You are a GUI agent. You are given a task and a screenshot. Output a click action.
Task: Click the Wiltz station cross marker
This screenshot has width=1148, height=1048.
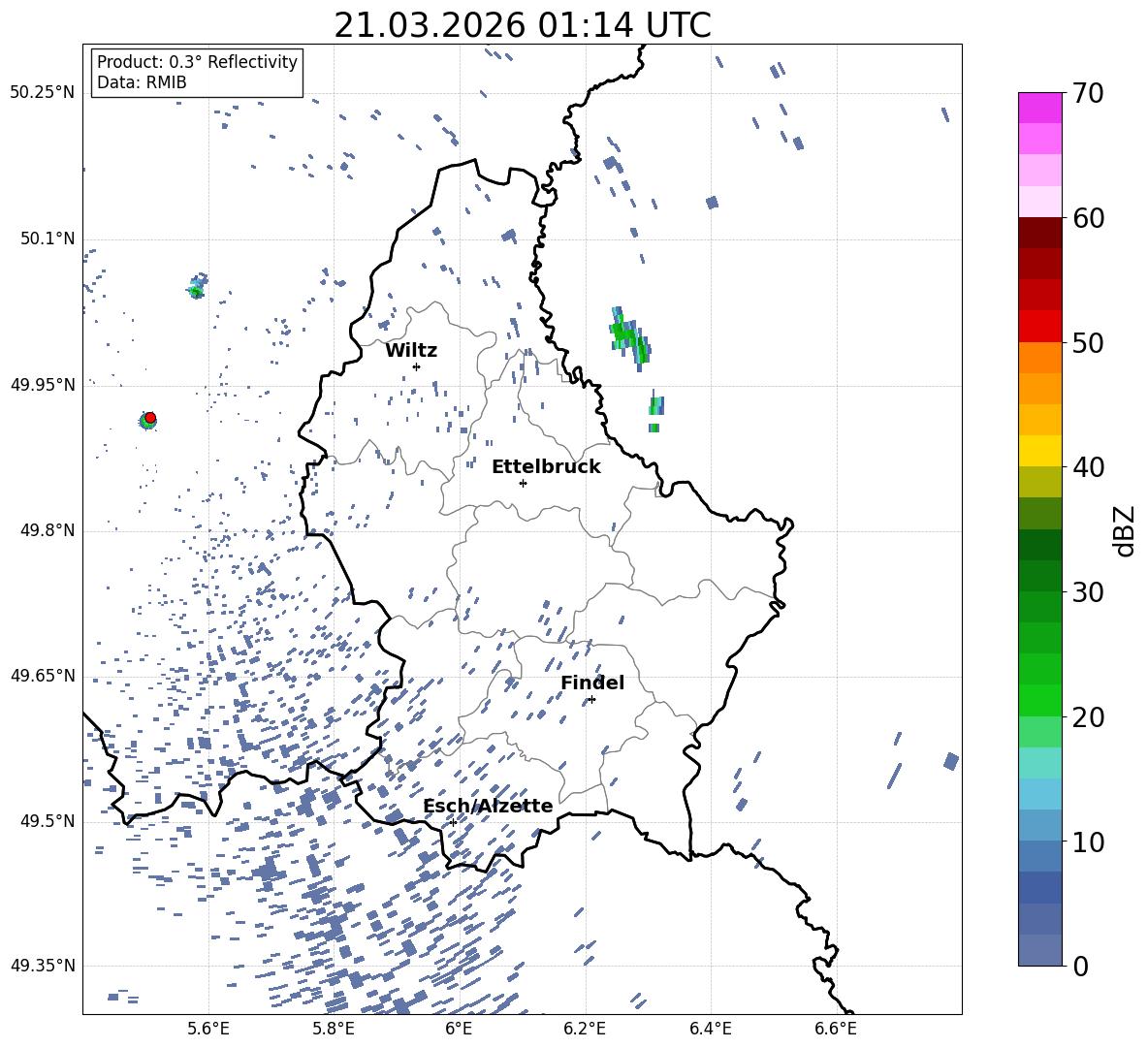(416, 366)
